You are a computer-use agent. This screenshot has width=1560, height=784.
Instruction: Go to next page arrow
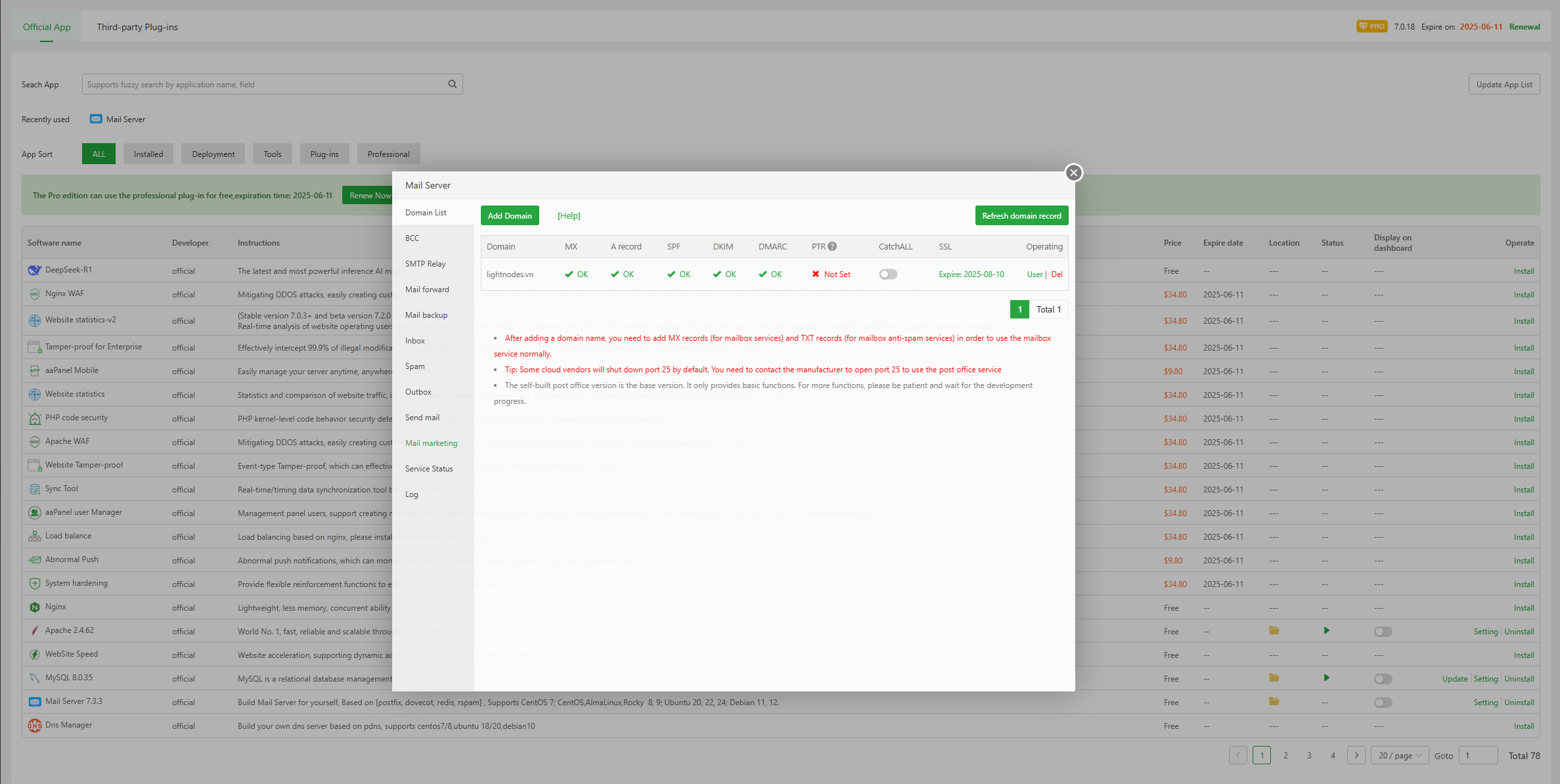[x=1356, y=755]
